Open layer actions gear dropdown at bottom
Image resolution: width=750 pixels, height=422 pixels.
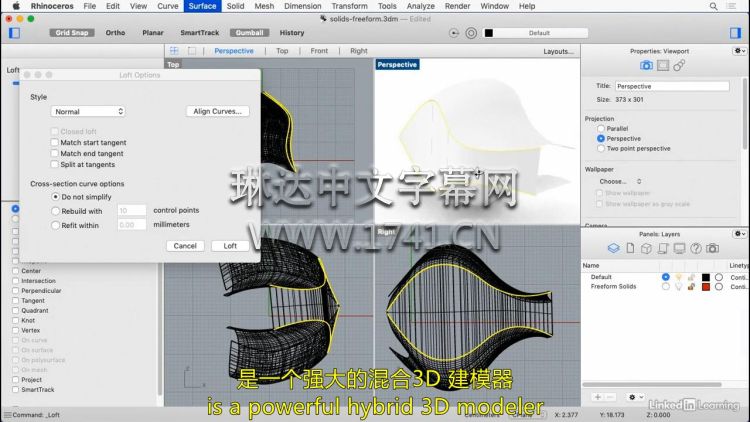[635, 397]
